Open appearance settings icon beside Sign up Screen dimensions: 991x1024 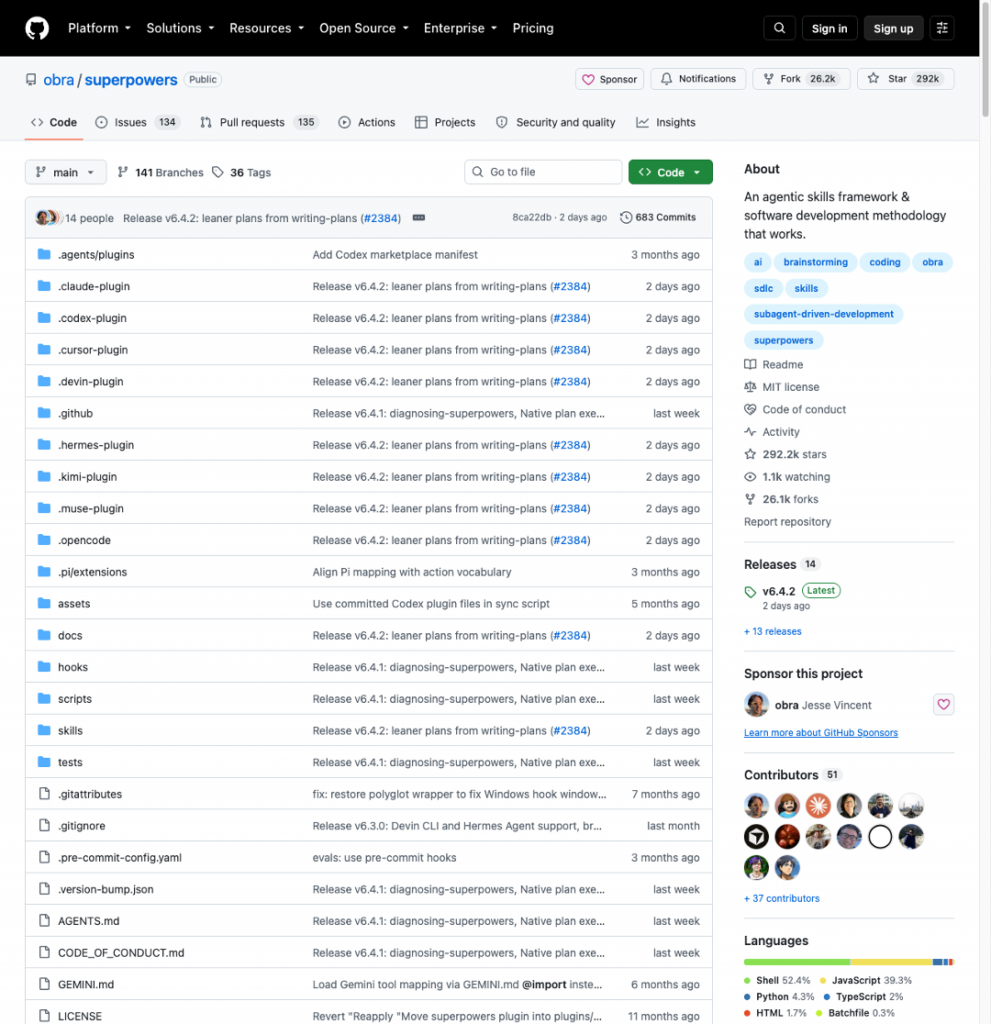942,28
